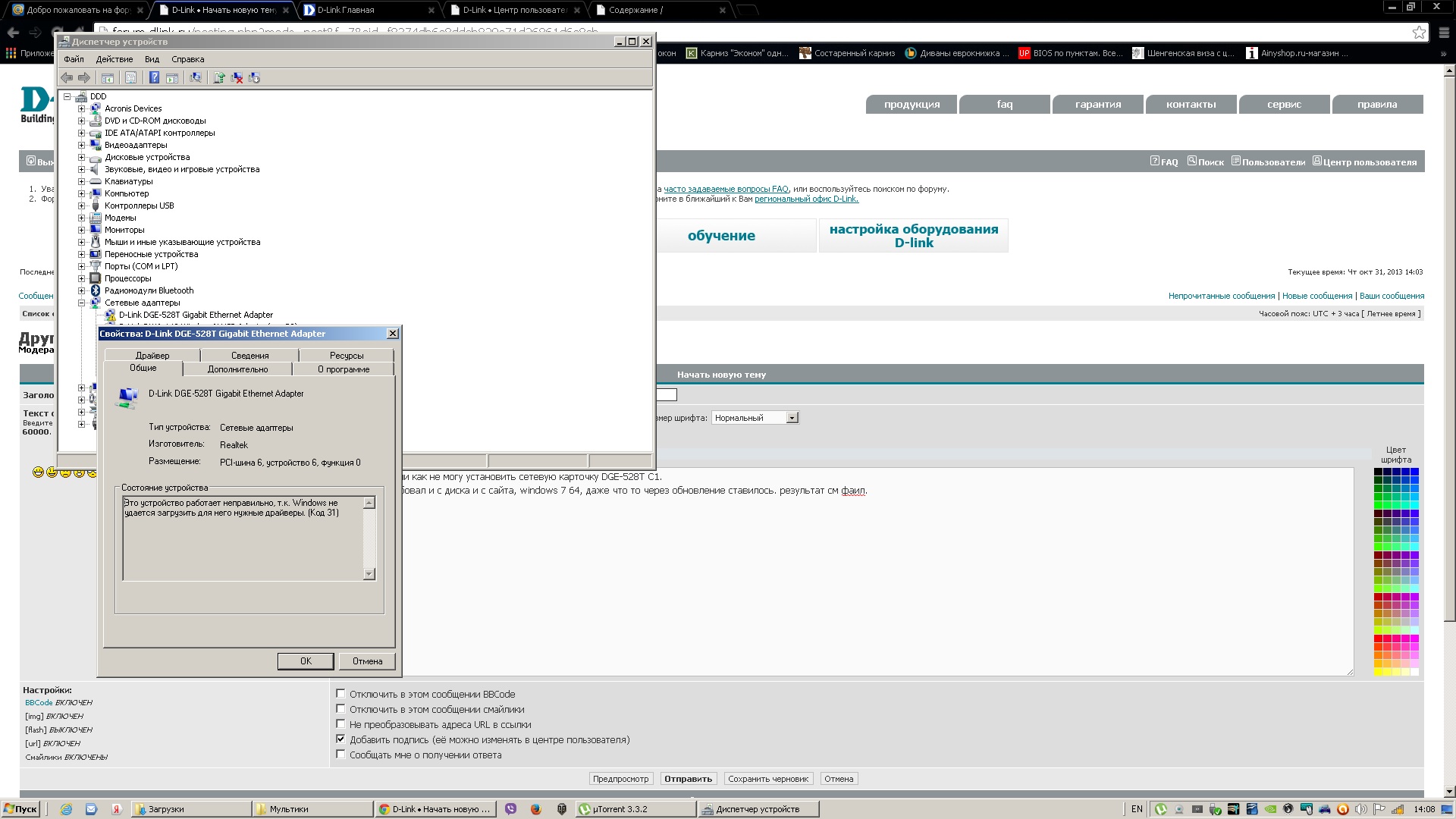
Task: Open the 'Действие' menu
Action: 115,59
